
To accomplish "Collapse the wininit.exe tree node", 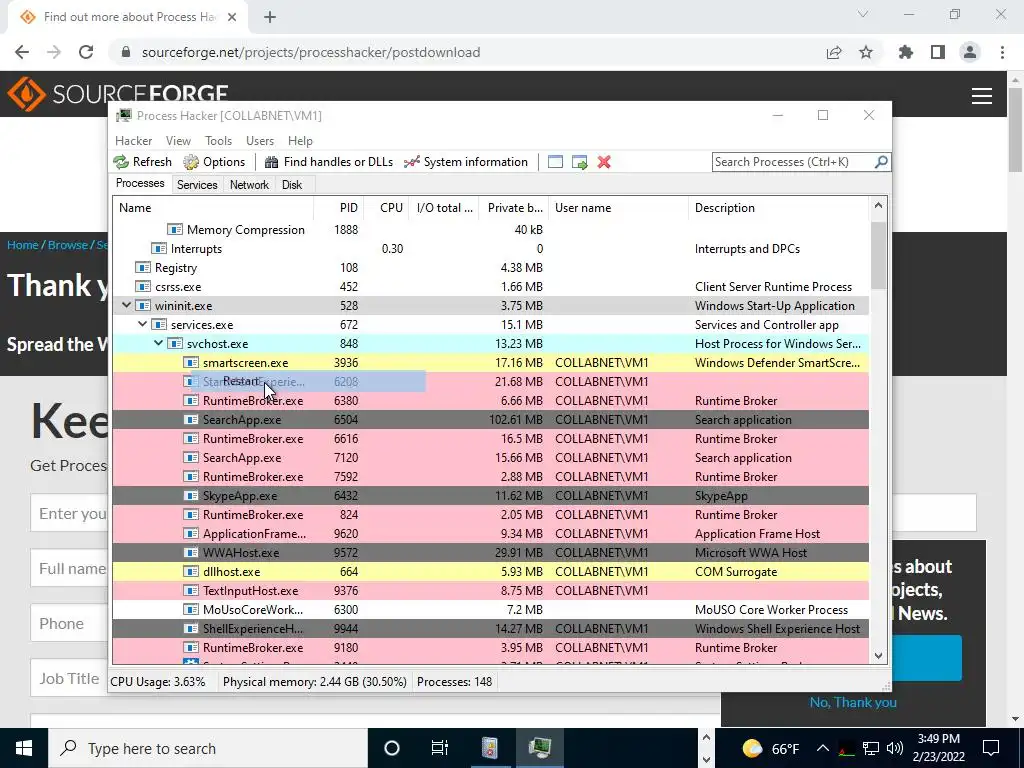I will pos(127,305).
